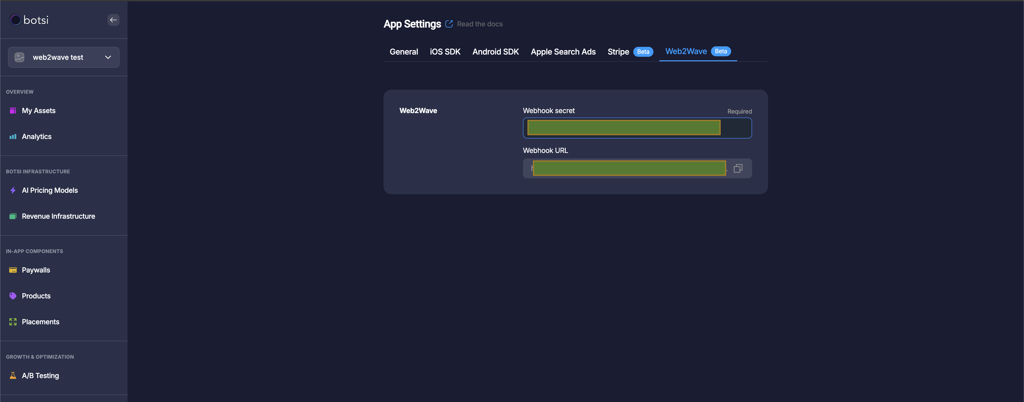Click the OVERVIEW section header

pos(20,92)
